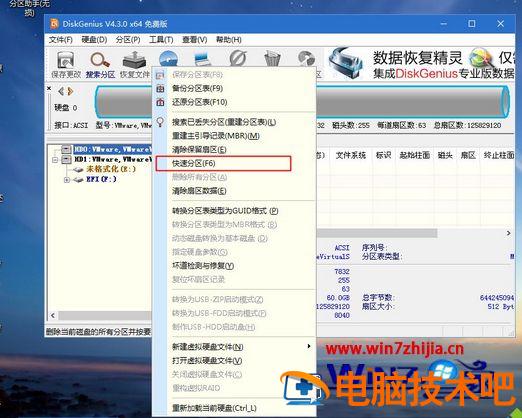Click greyed 转换分区表类型为MBR格式 entry
This screenshot has height=418, width=522.
[234, 225]
